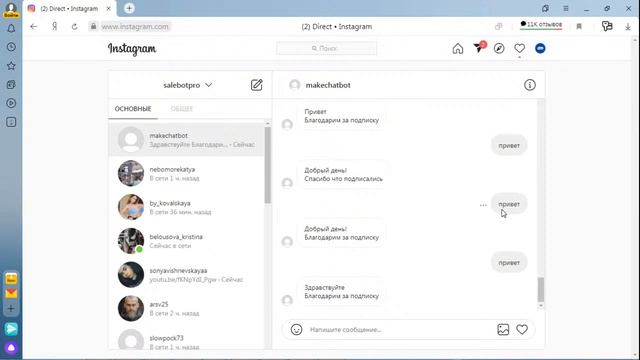Bookmark this page with the bookmark icon
The height and width of the screenshot is (360, 640).
(x=579, y=27)
